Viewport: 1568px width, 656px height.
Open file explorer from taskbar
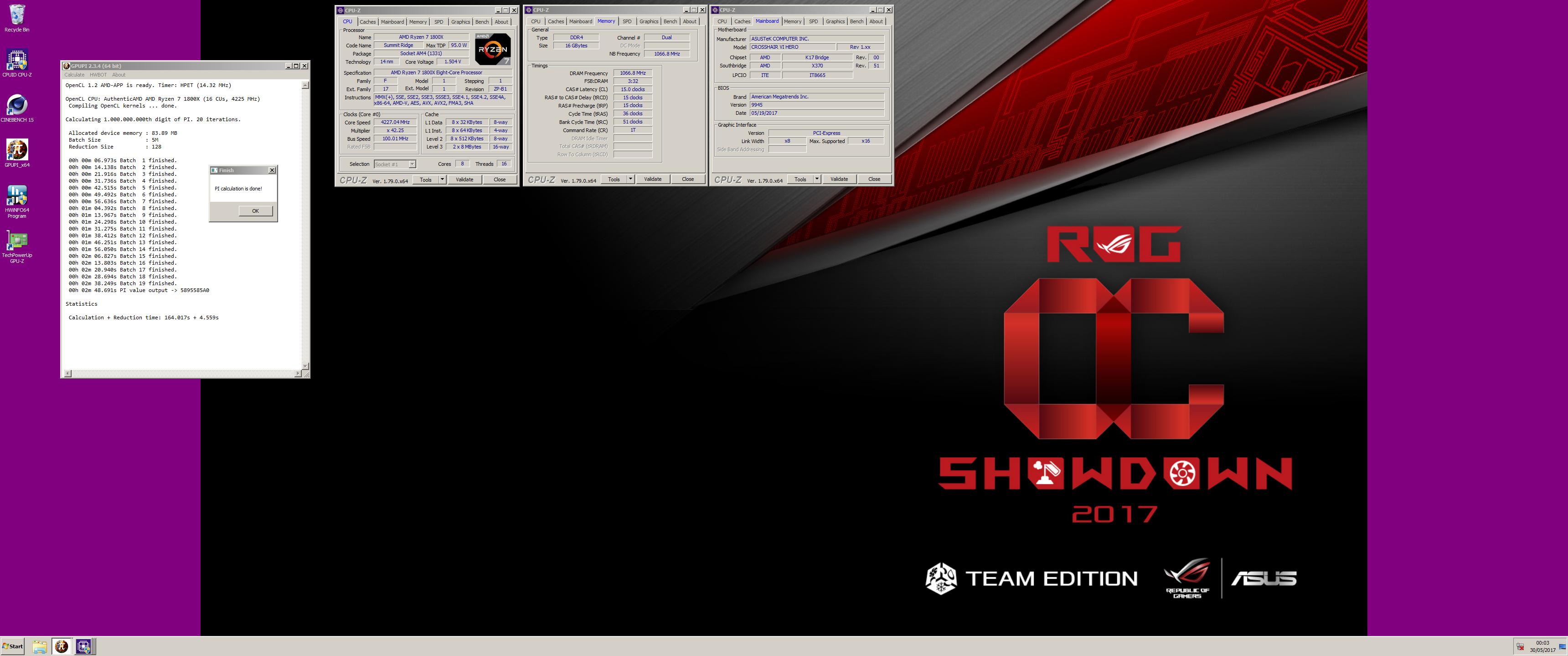click(40, 647)
